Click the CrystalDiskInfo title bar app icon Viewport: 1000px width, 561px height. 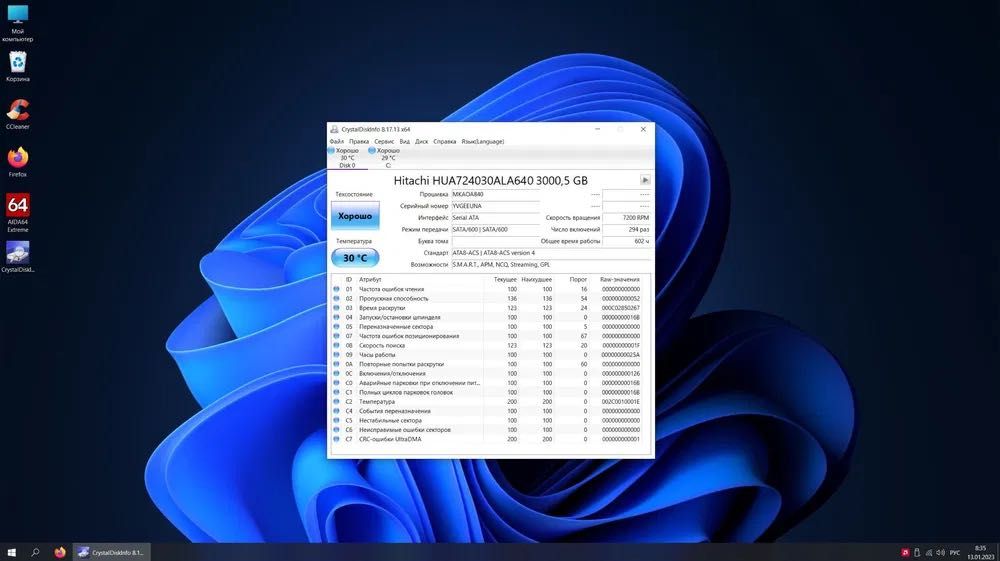coord(334,129)
